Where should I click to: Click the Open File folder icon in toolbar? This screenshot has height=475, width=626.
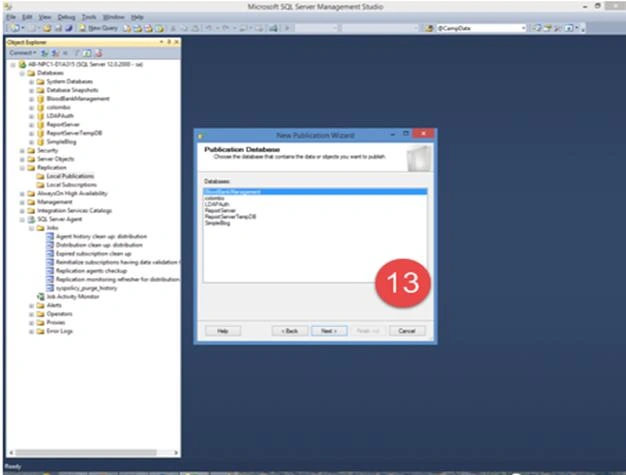pos(47,28)
